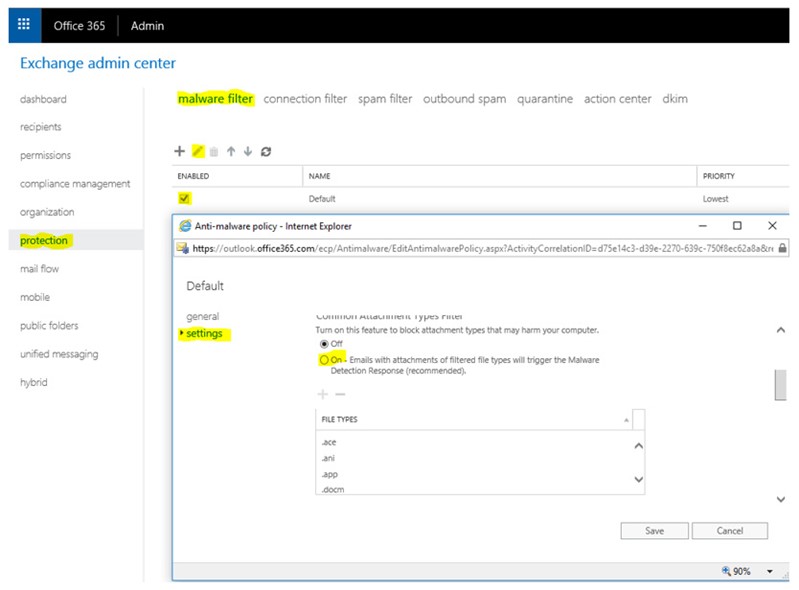Click the zoom magnifier icon in the status bar
This screenshot has height=590, width=799.
pyautogui.click(x=727, y=570)
